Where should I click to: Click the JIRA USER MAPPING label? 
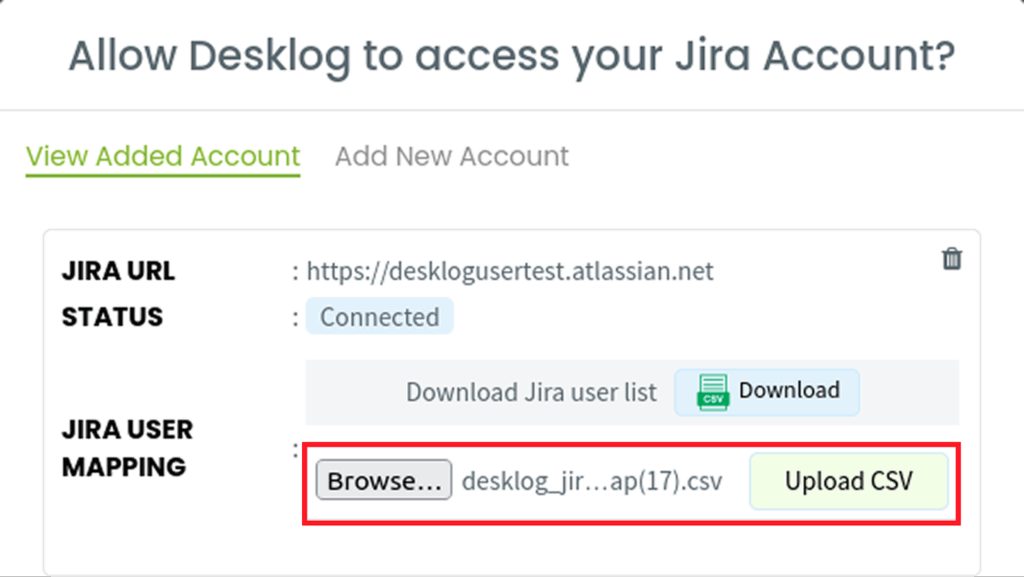[x=127, y=448]
